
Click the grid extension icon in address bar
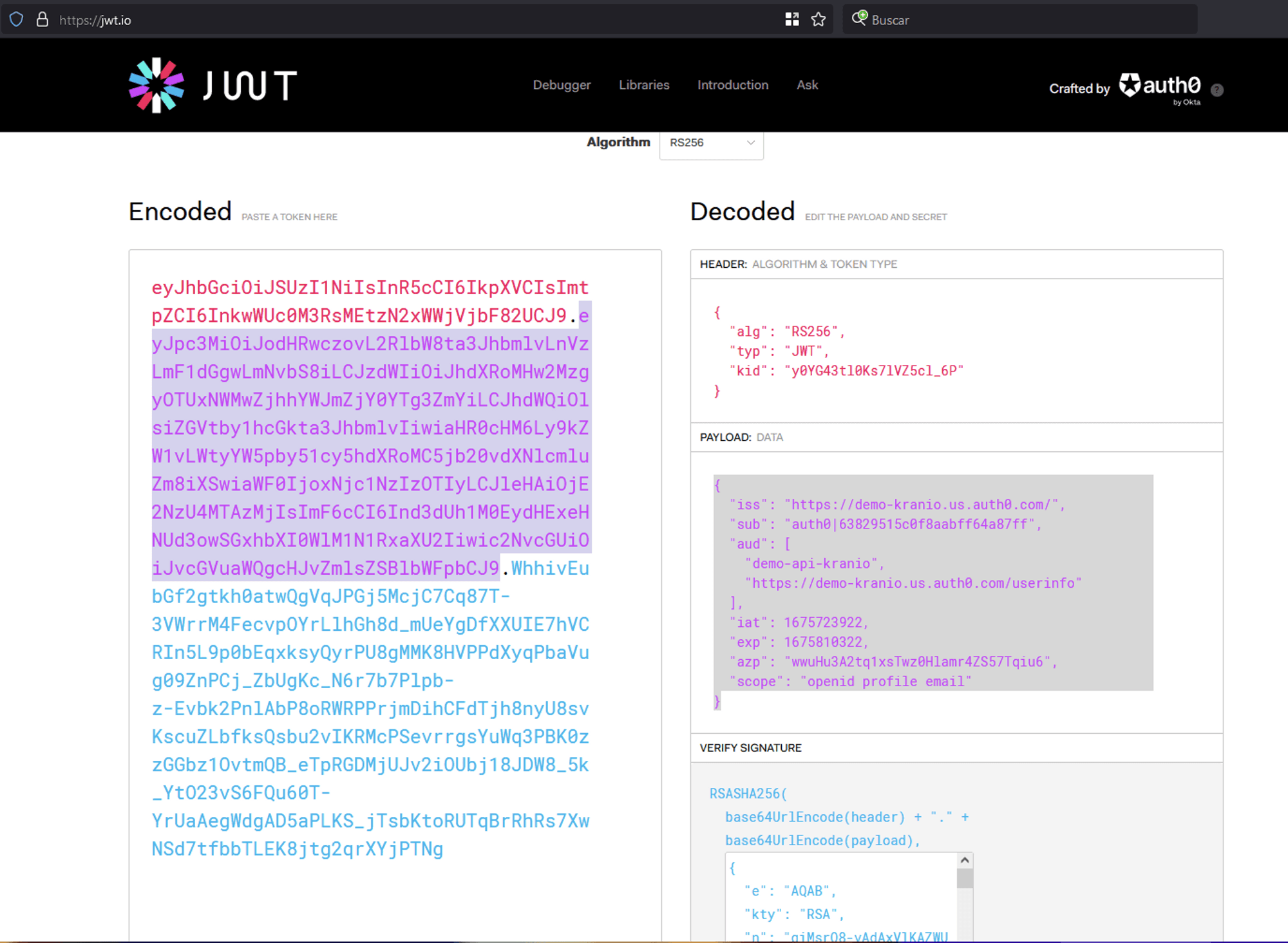point(791,20)
